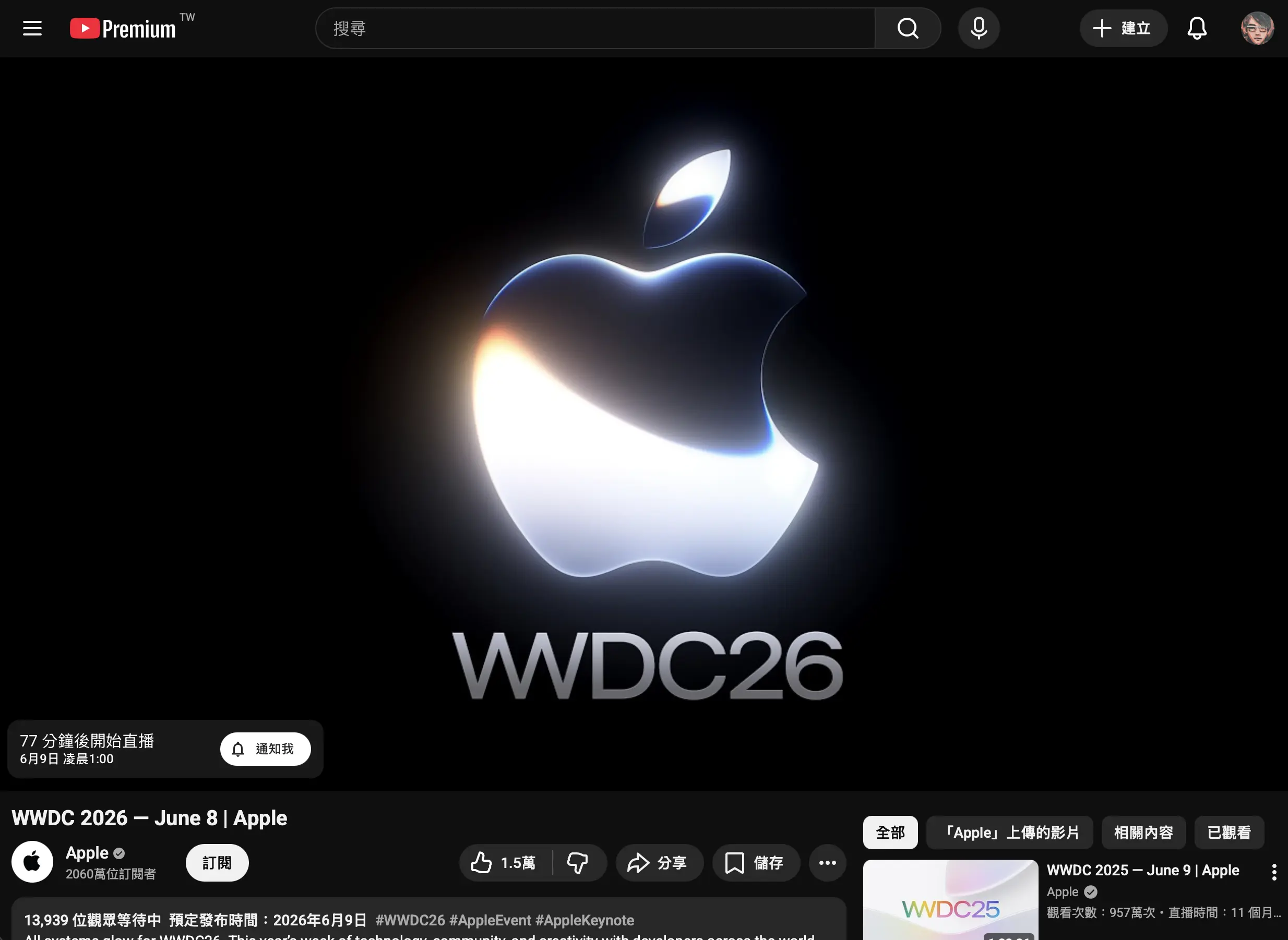Like the video (1.5萬)
Viewport: 1288px width, 940px height.
[505, 863]
